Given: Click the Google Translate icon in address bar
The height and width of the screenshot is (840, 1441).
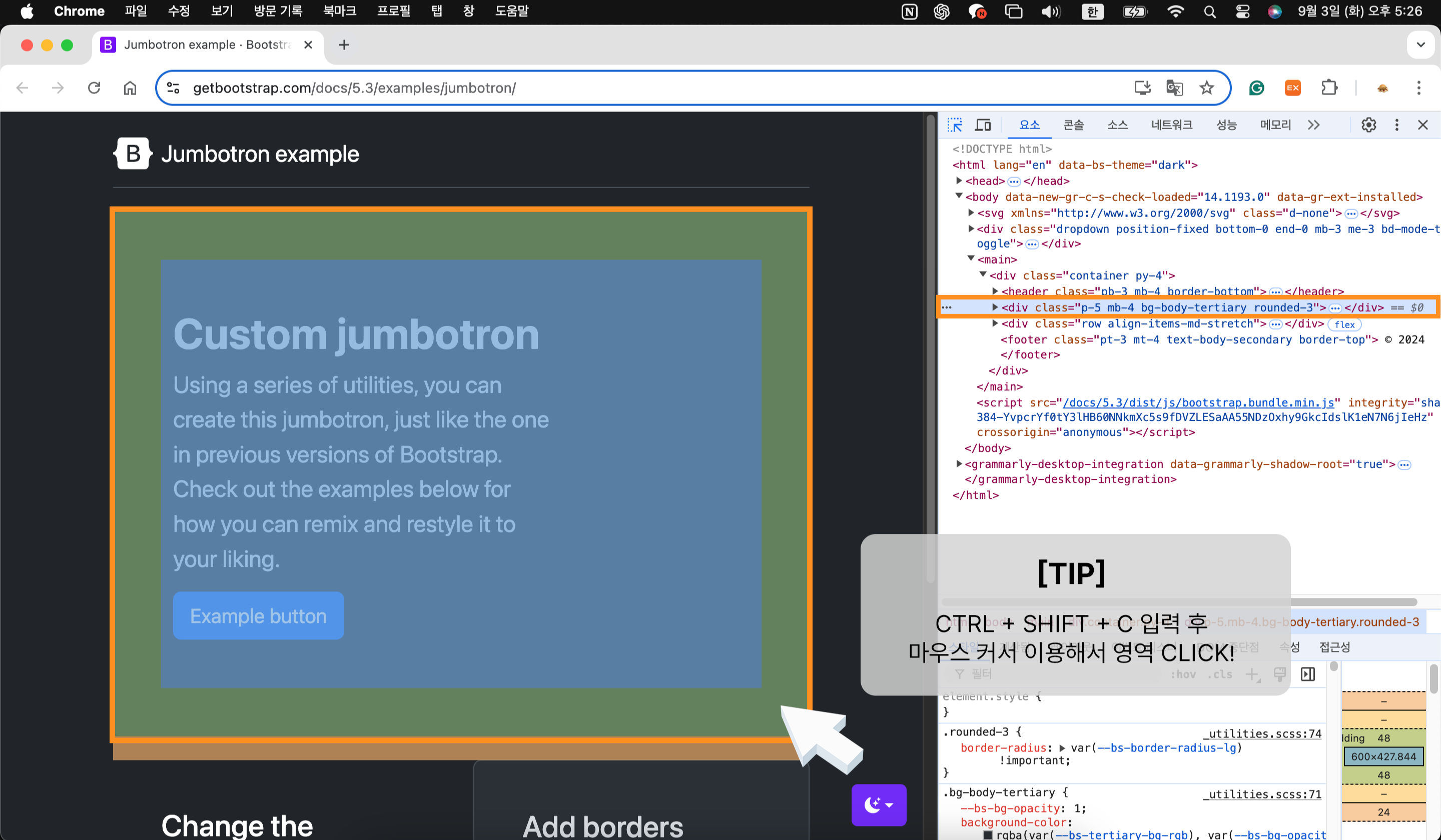Looking at the screenshot, I should [x=1174, y=88].
